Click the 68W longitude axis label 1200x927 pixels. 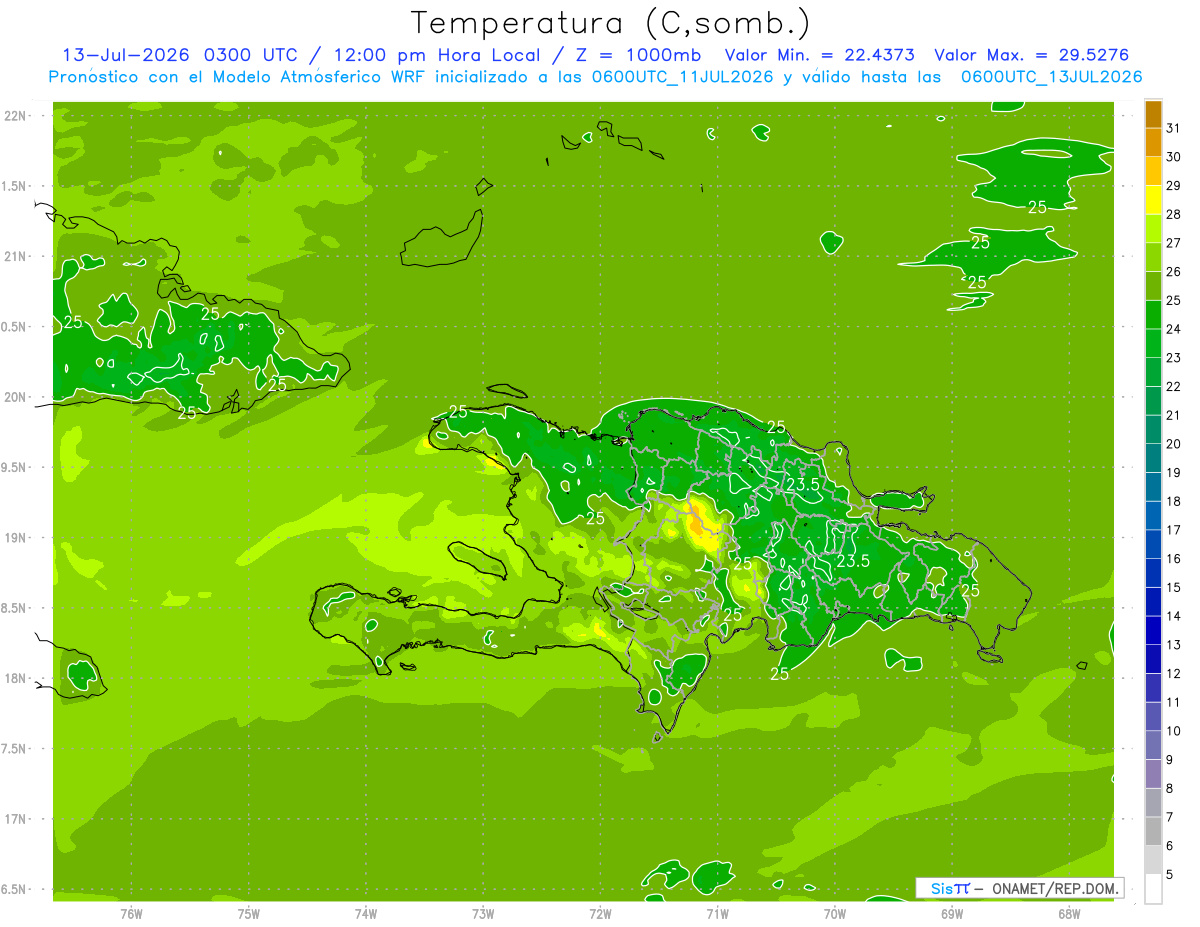(1069, 913)
